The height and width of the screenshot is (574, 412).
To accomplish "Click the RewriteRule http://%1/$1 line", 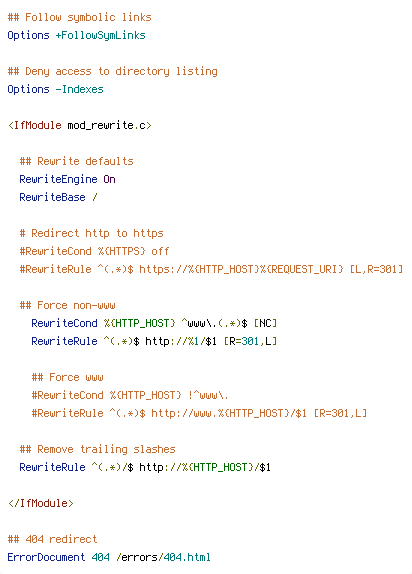I will pyautogui.click(x=154, y=341).
